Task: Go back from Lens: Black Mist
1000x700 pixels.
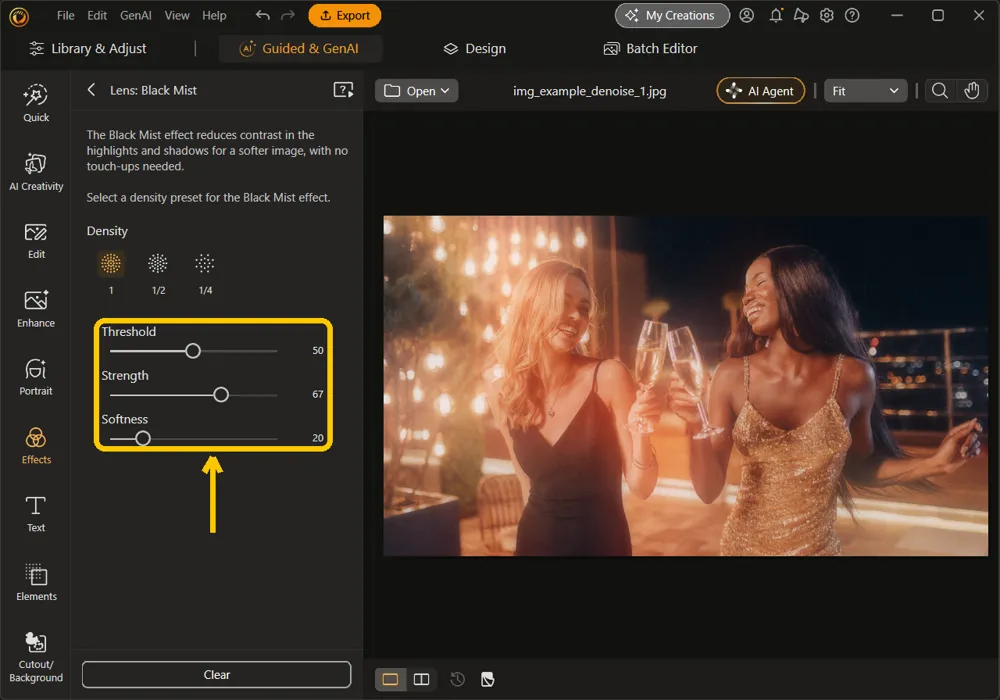Action: coord(91,90)
